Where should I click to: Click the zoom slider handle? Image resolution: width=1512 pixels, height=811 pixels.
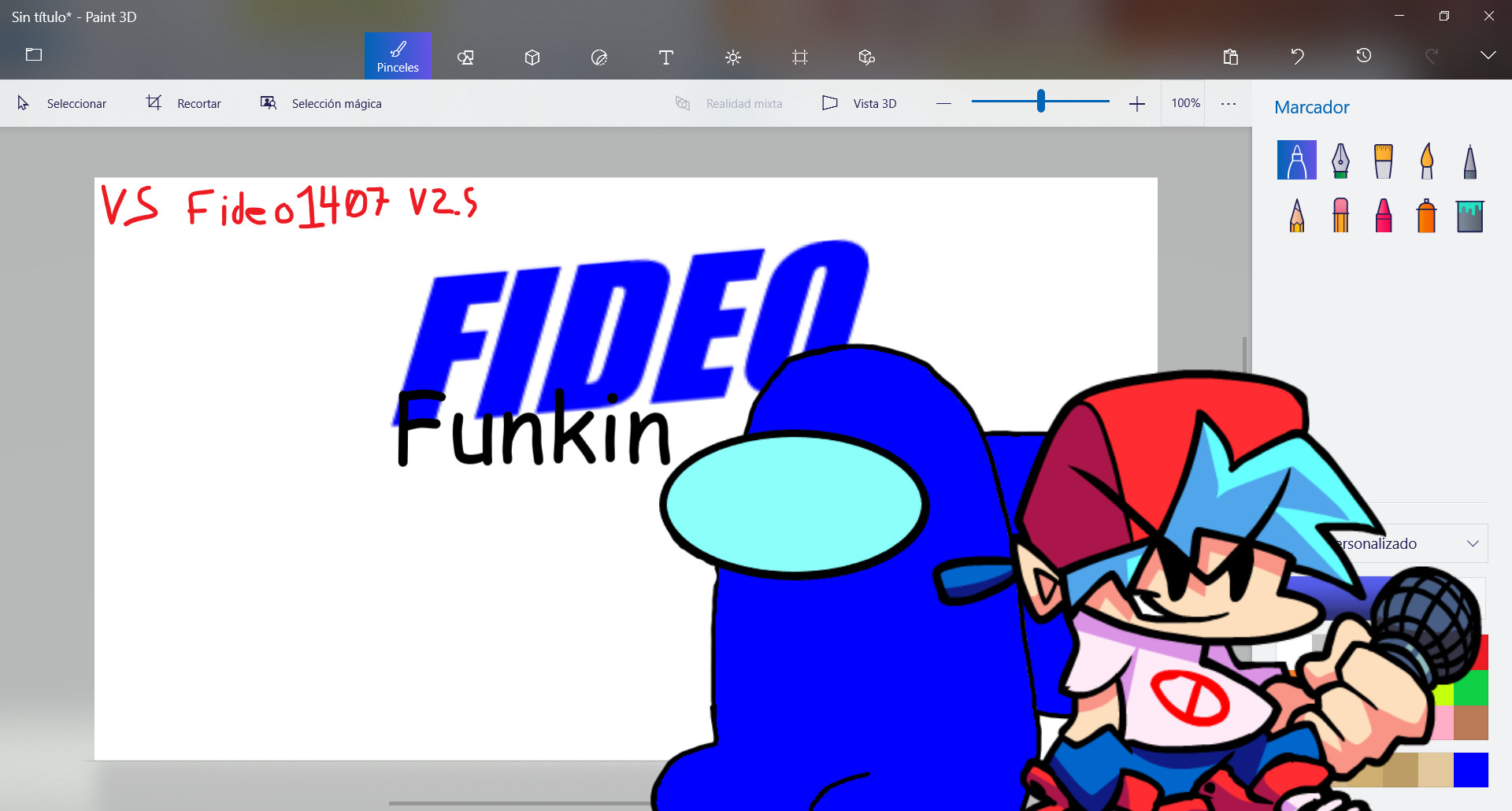pos(1041,101)
